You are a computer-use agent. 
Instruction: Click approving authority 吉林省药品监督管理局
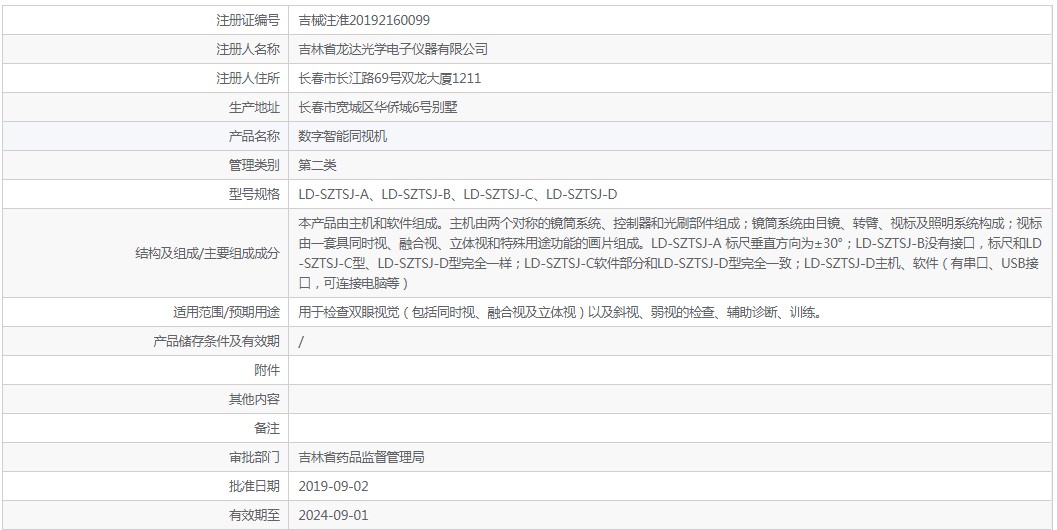coord(361,457)
